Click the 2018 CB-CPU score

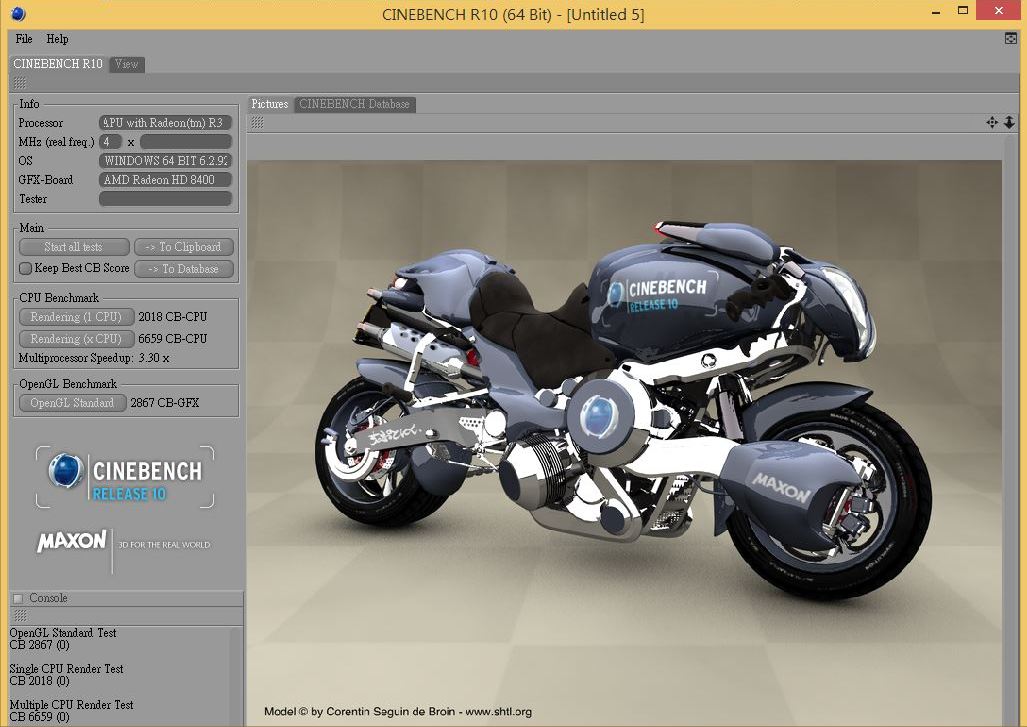[173, 317]
